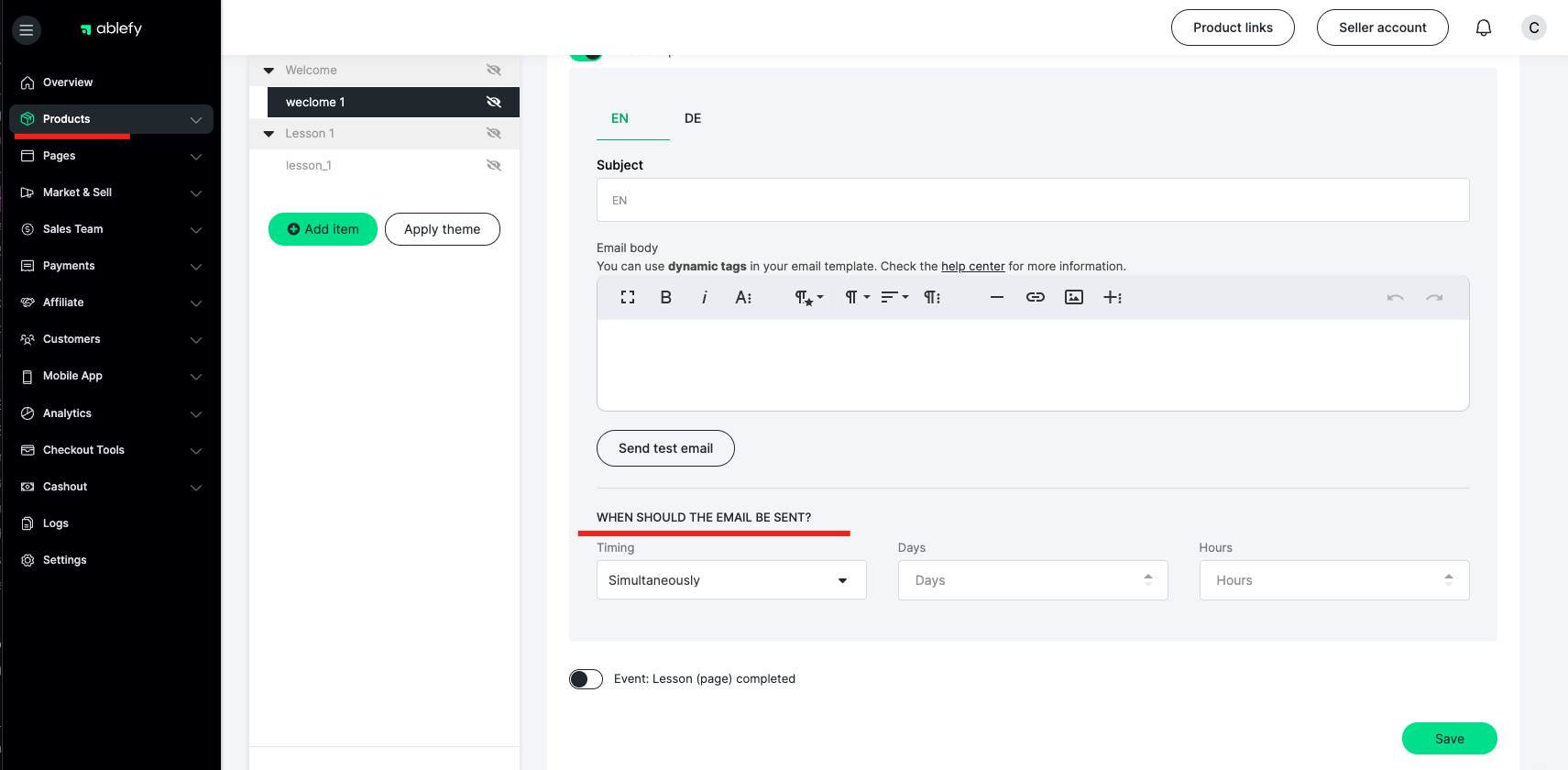Screen dimensions: 1568x770
Task: Select the weclome 1 lesson
Action: 393,102
